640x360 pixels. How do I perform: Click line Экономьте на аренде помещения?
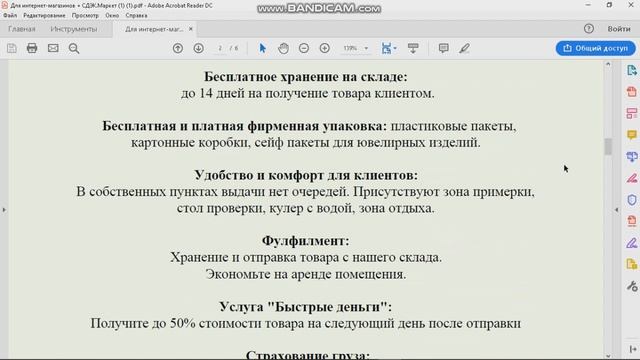(x=306, y=274)
